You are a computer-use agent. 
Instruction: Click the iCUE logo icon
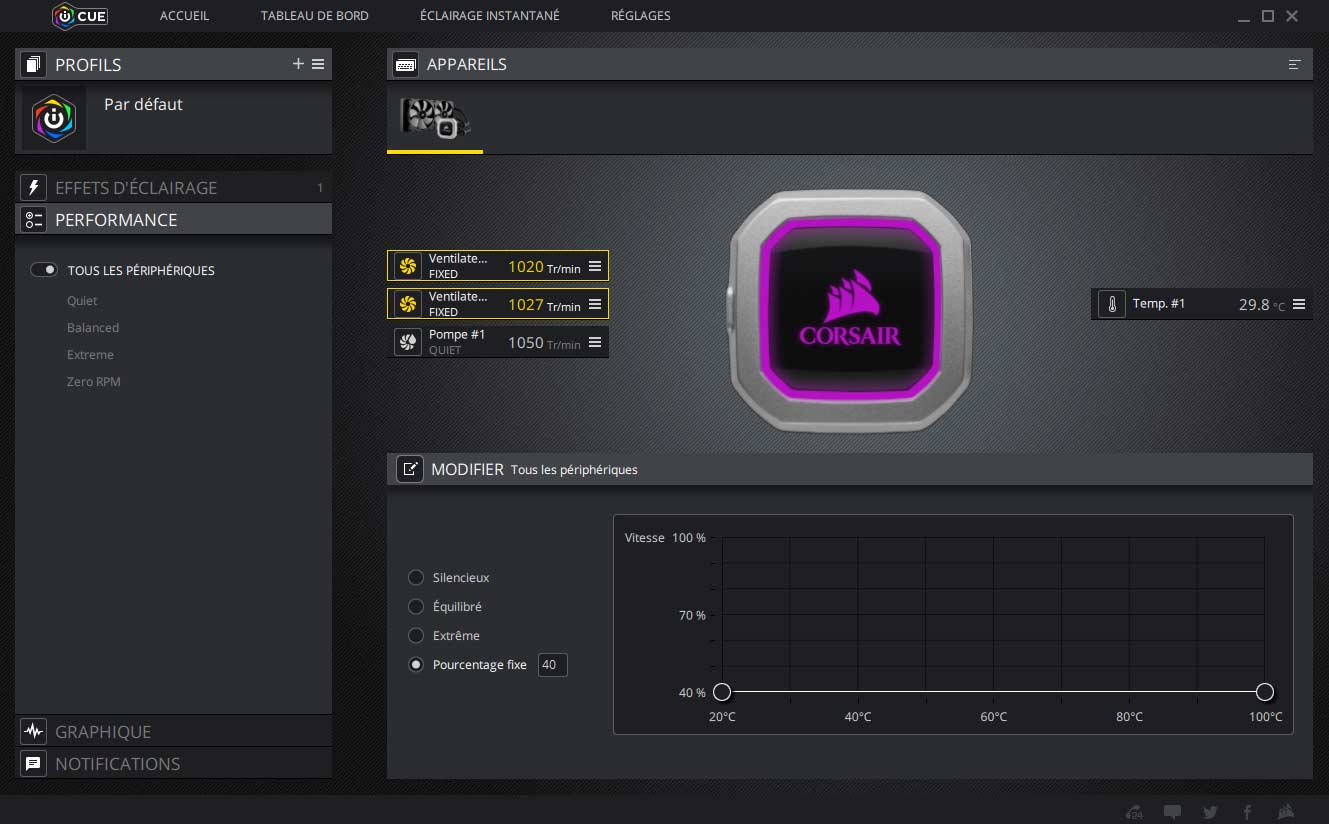80,15
